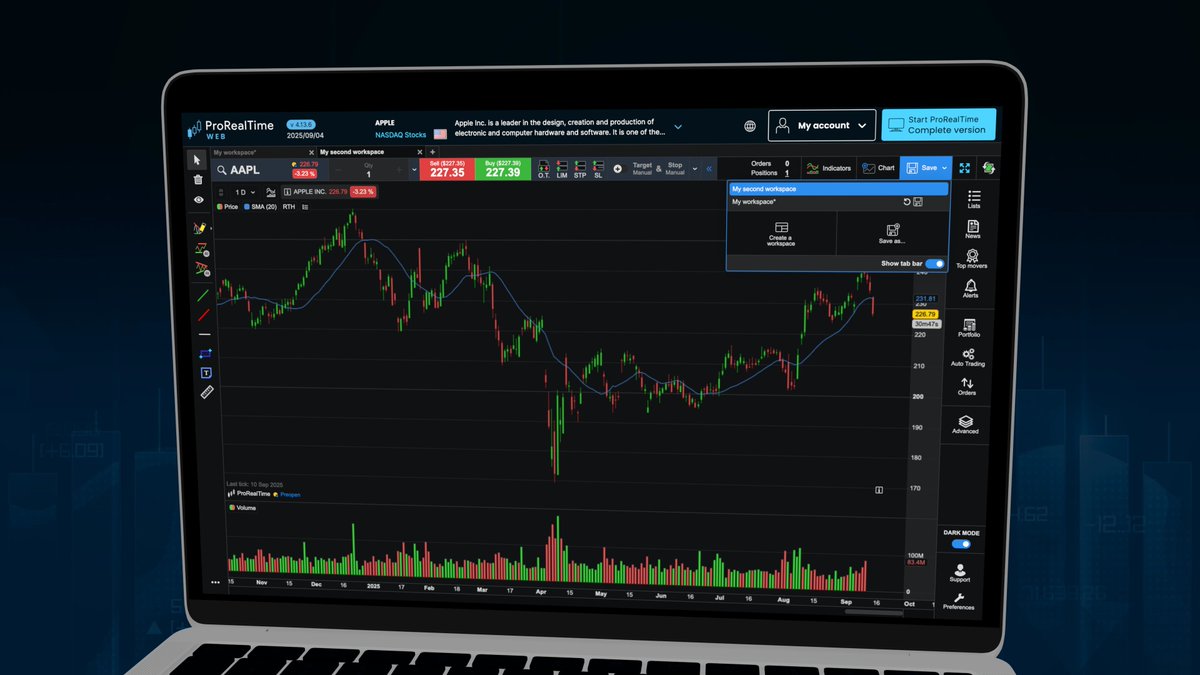Expand the Apple company description
This screenshot has width=1200, height=675.
[678, 127]
